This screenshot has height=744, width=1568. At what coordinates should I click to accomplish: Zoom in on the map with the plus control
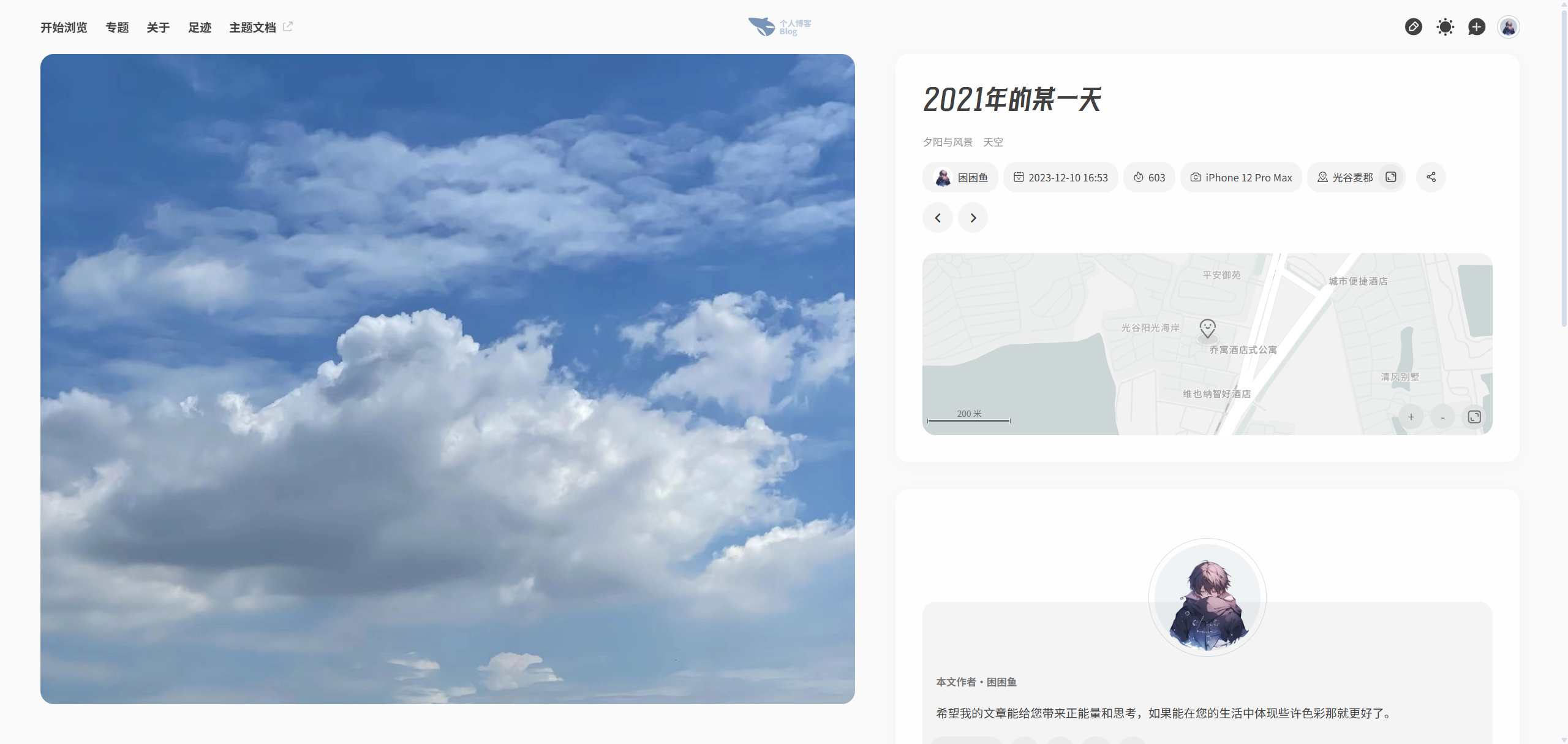[x=1412, y=417]
